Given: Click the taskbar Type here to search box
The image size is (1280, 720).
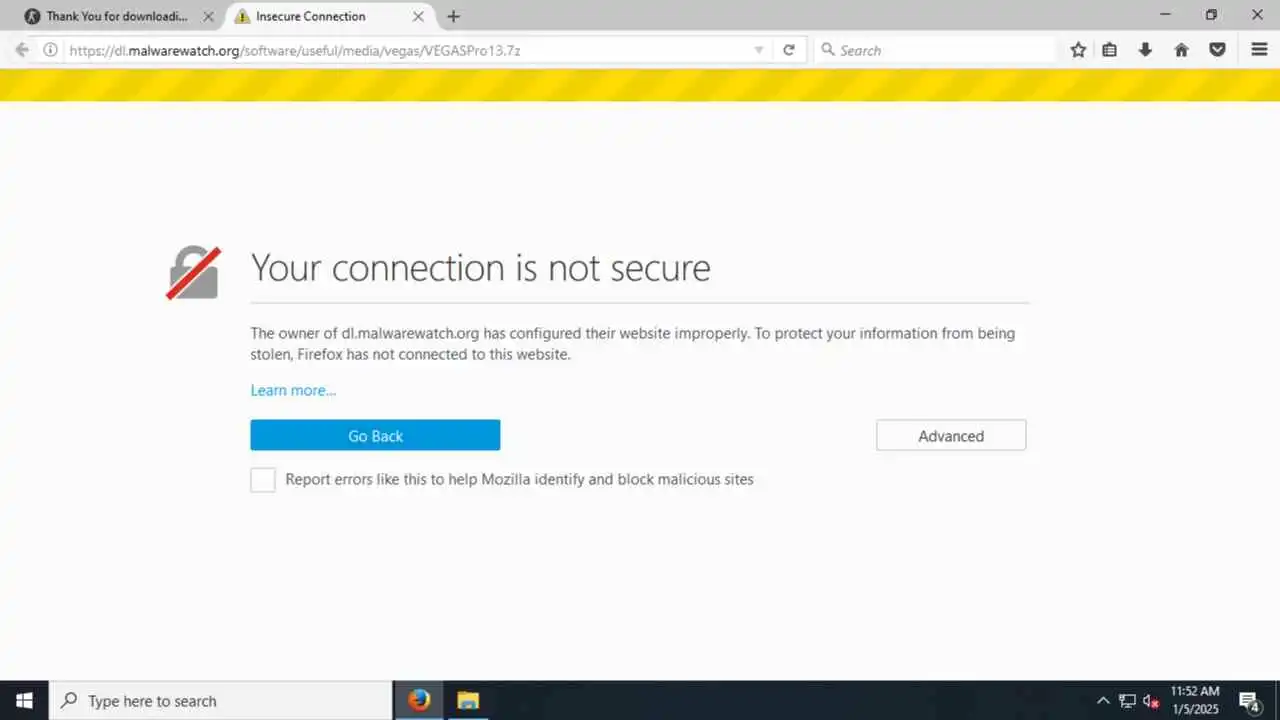Looking at the screenshot, I should click(221, 700).
